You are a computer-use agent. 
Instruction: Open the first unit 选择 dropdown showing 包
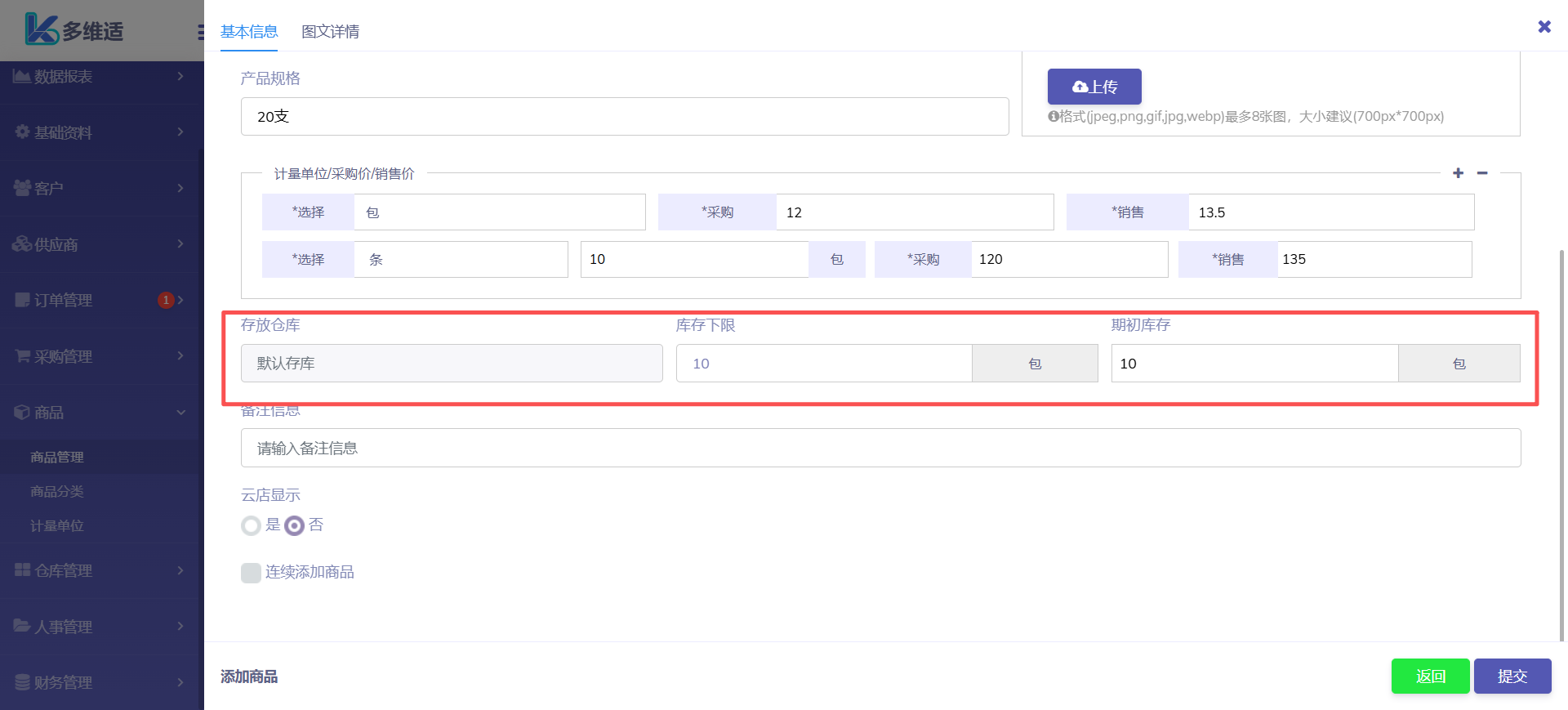click(x=498, y=212)
